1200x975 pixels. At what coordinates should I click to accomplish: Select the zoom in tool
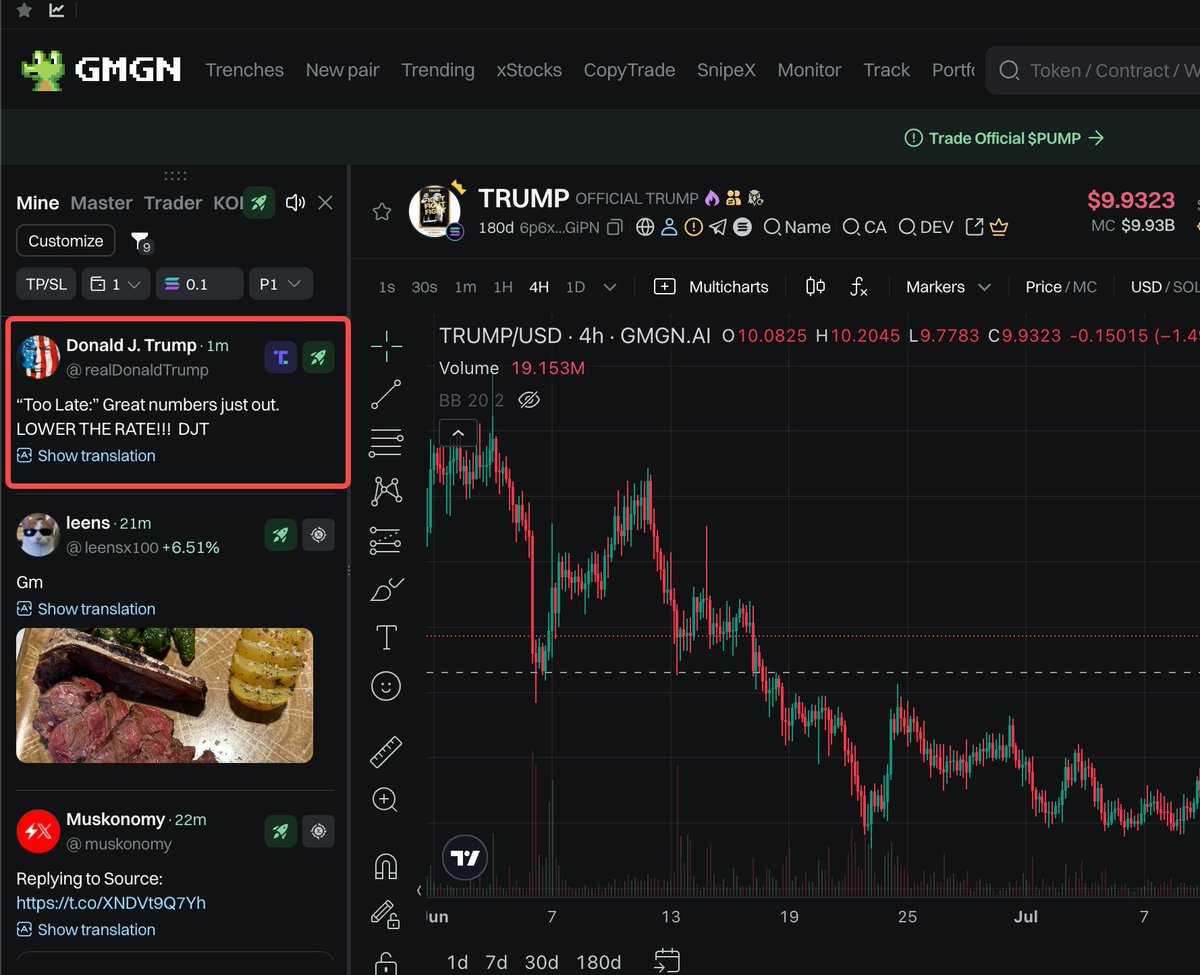tap(386, 800)
